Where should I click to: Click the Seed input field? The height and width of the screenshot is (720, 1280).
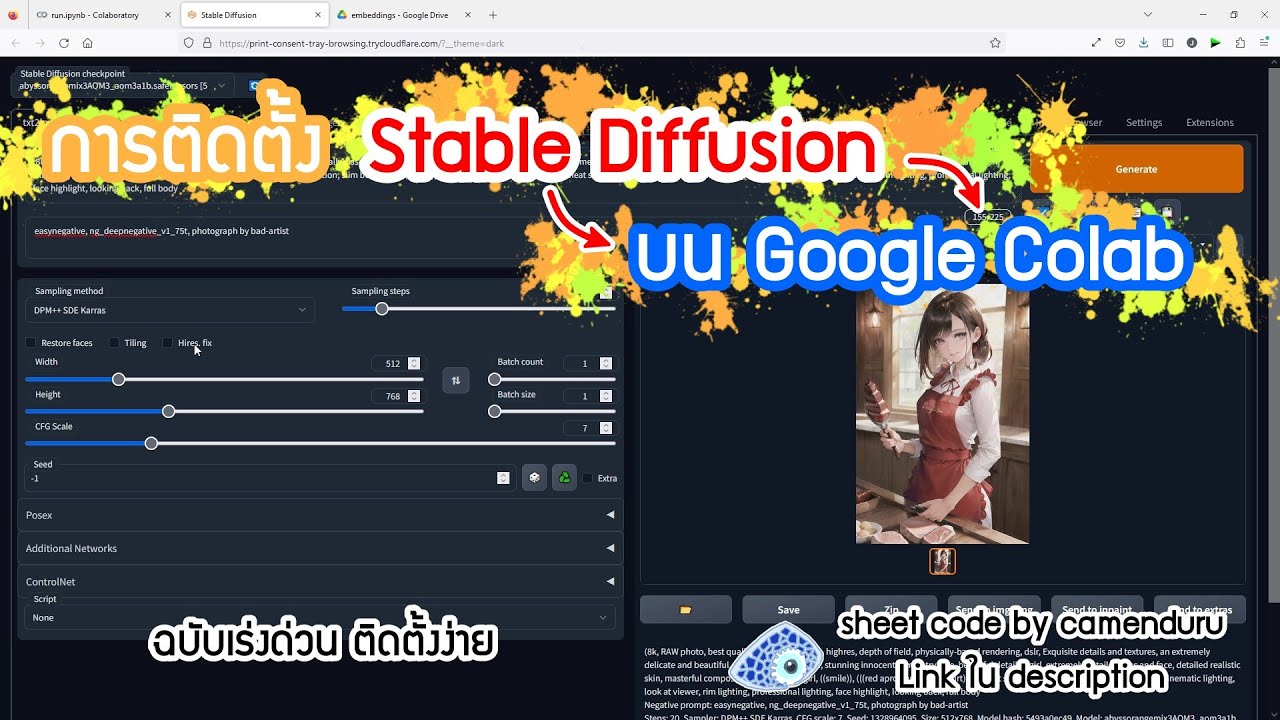[269, 478]
